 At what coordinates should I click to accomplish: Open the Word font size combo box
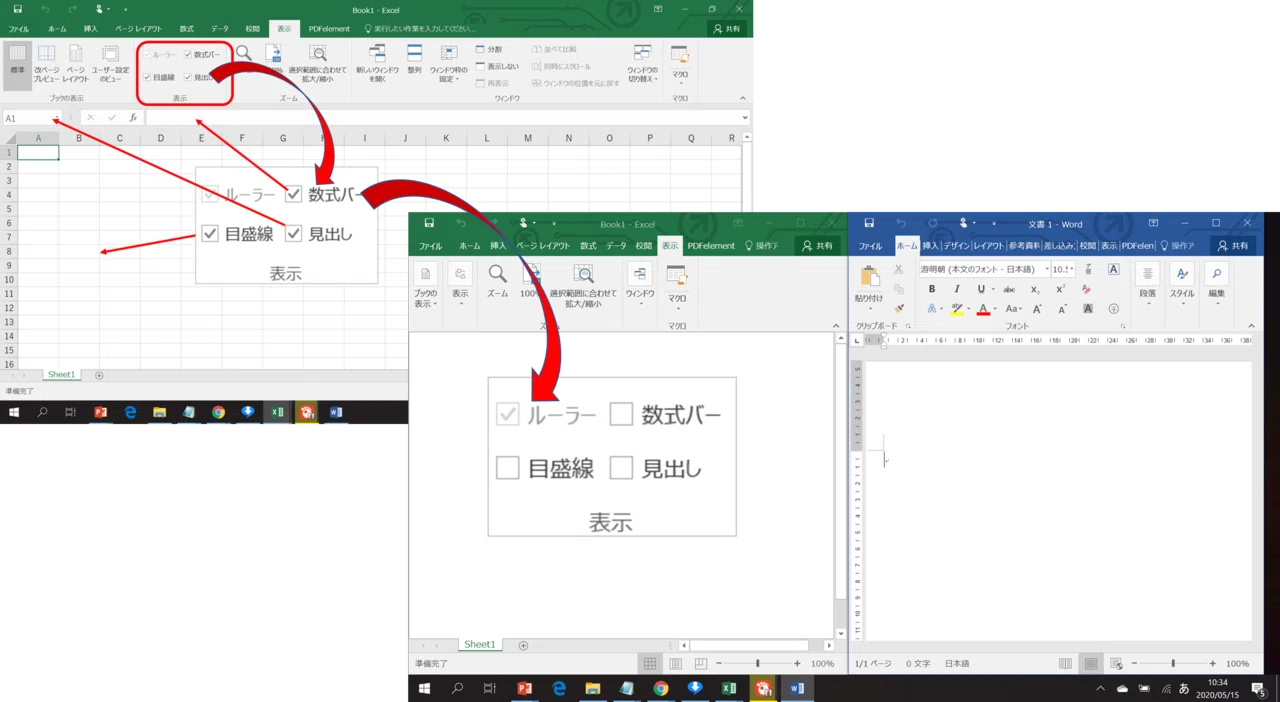pyautogui.click(x=1063, y=269)
